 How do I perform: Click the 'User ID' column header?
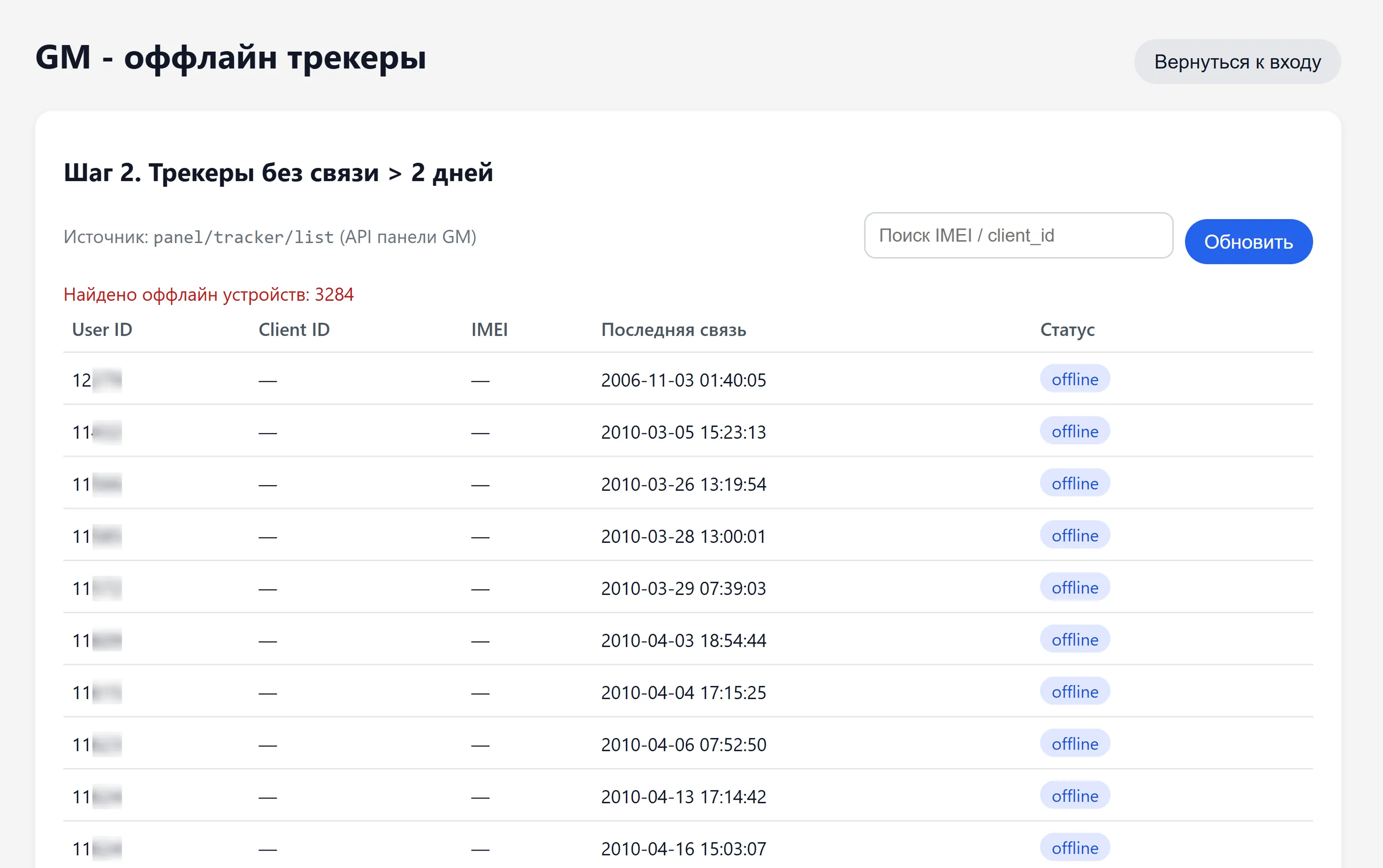point(102,329)
